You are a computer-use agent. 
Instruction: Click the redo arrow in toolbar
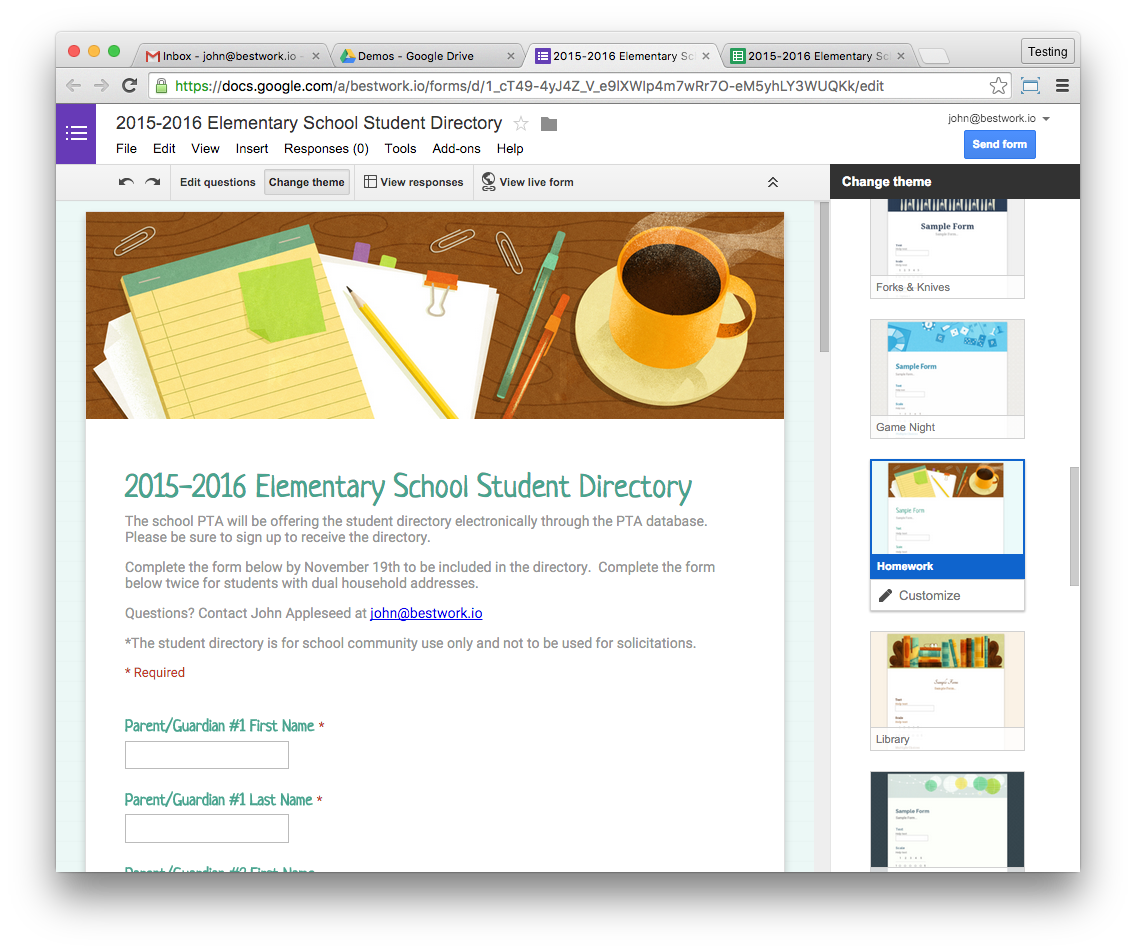click(152, 182)
